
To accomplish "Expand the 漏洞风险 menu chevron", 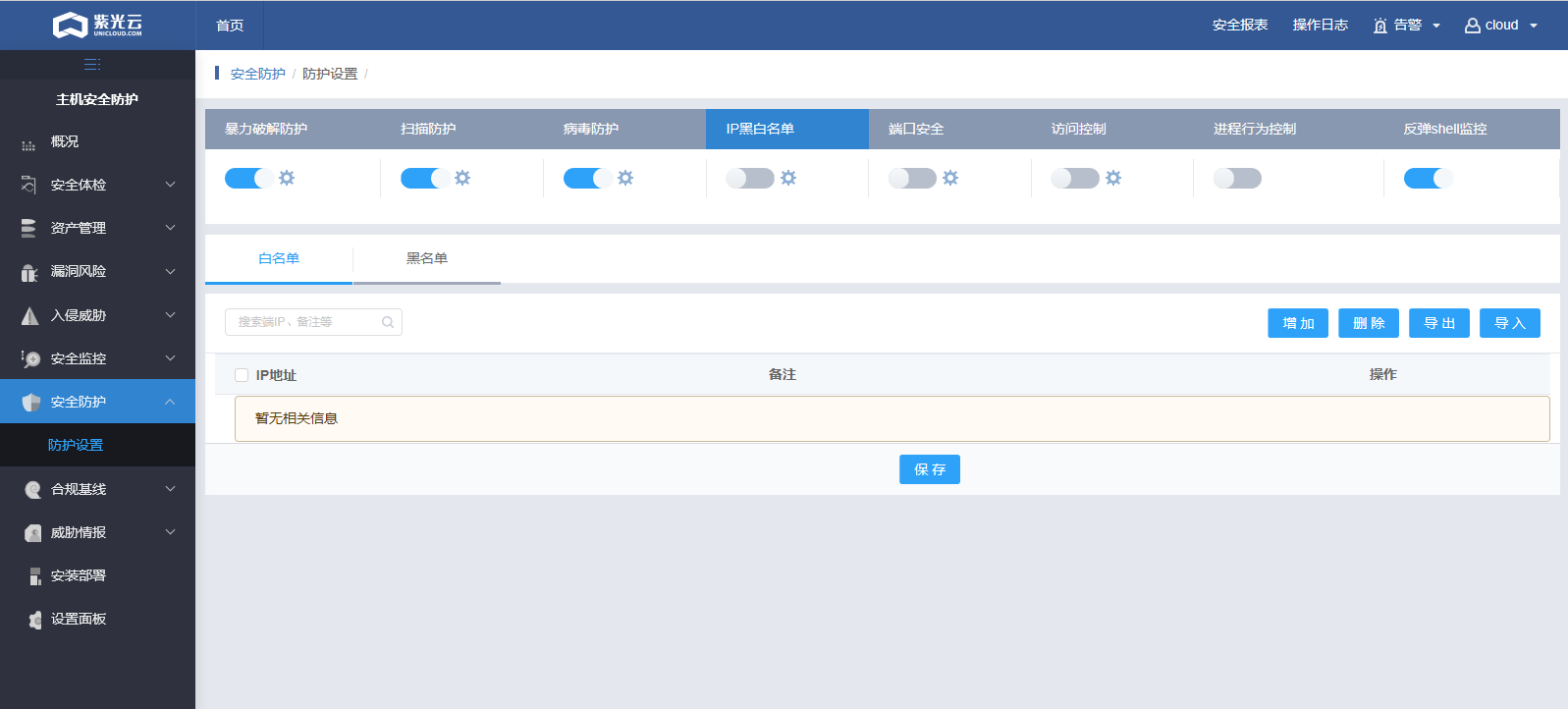I will (171, 272).
